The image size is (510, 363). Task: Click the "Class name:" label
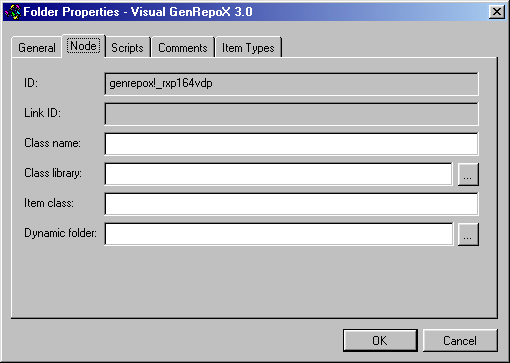(x=52, y=143)
